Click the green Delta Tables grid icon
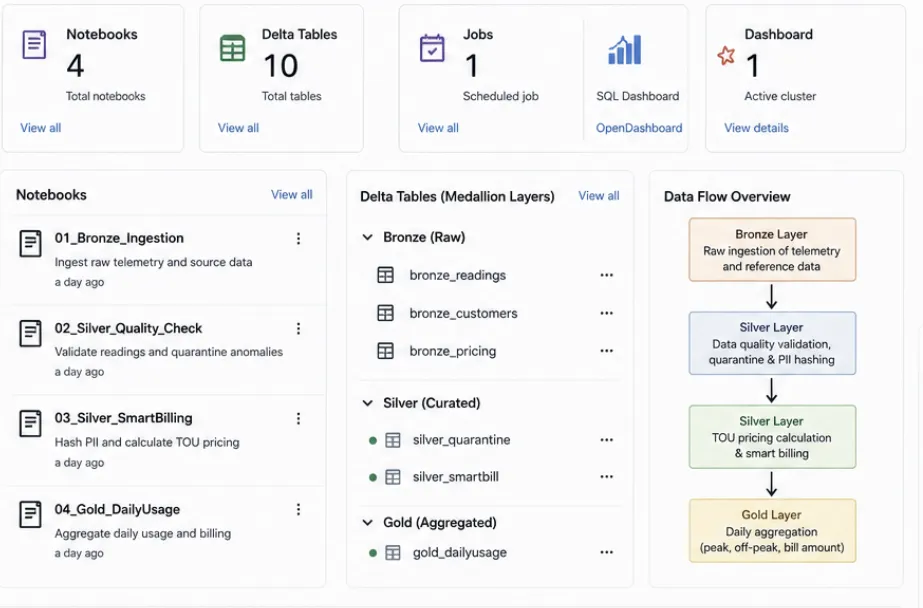923x608 pixels. click(x=233, y=48)
